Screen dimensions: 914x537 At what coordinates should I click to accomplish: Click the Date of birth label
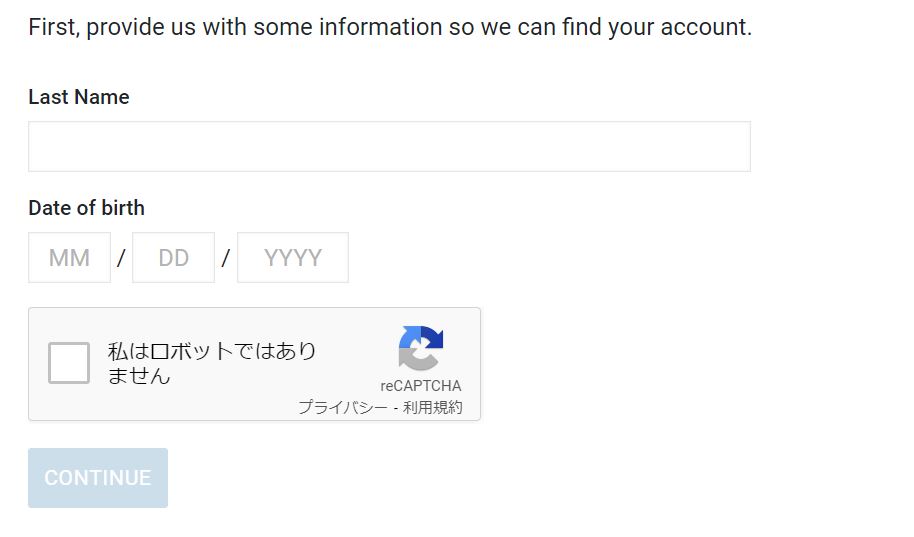pyautogui.click(x=86, y=208)
